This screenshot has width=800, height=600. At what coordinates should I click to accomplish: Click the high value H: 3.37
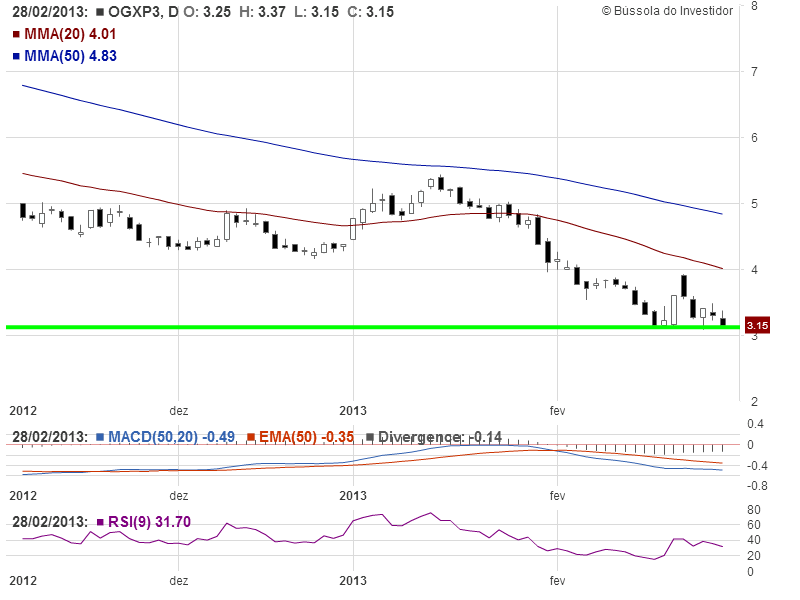click(x=262, y=12)
